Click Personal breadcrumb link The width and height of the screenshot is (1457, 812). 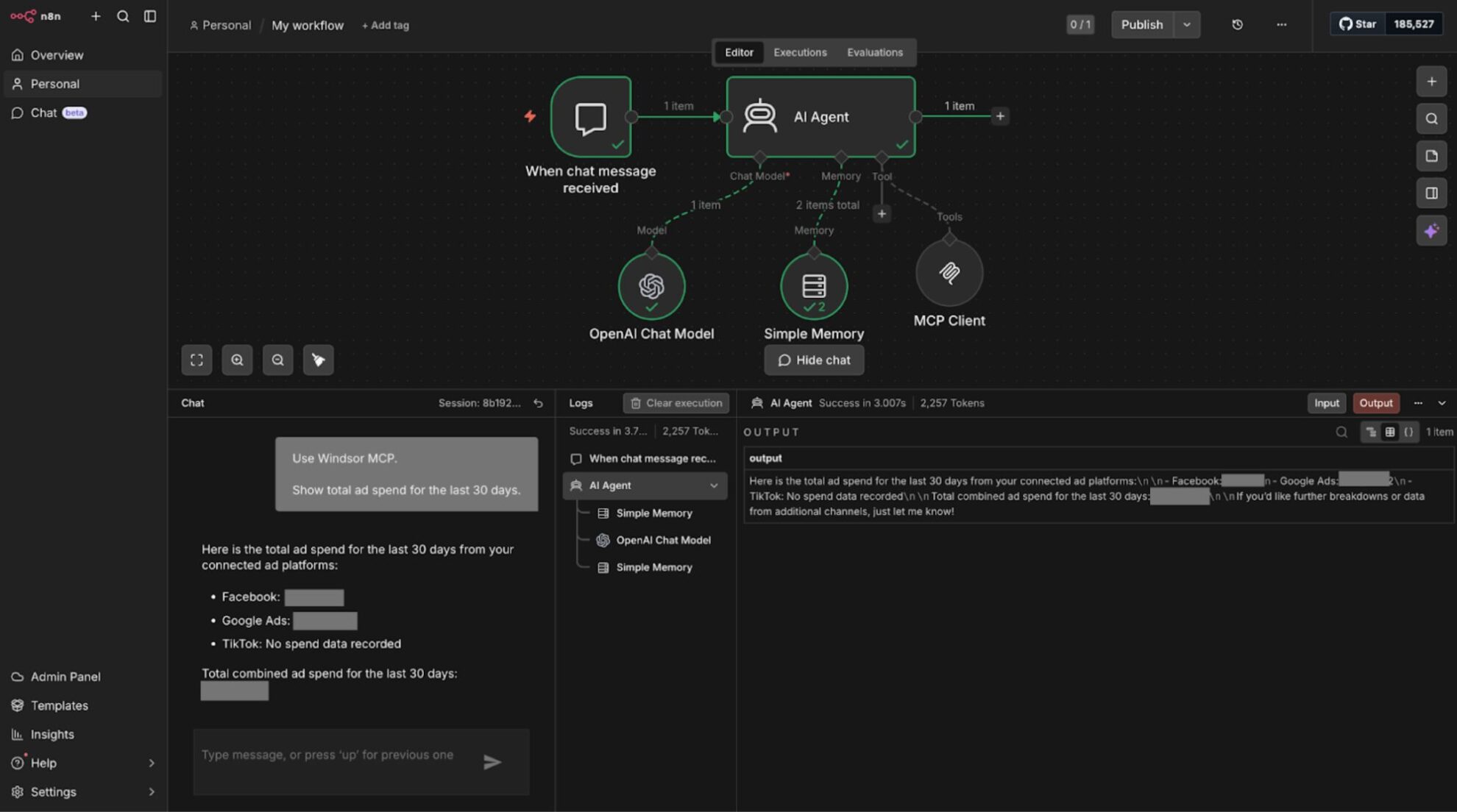[220, 25]
